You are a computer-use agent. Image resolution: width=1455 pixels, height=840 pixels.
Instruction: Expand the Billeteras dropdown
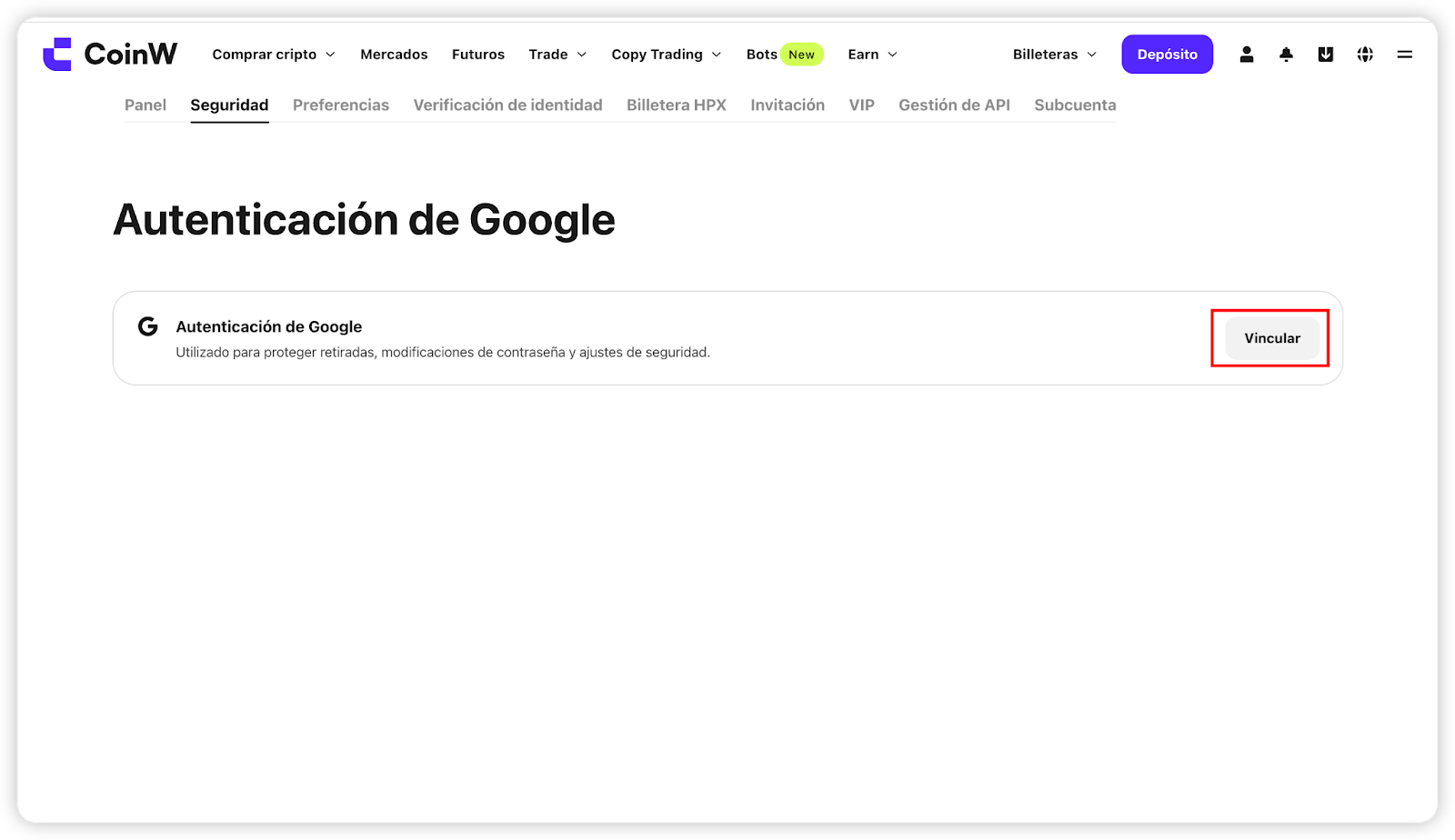point(1055,55)
